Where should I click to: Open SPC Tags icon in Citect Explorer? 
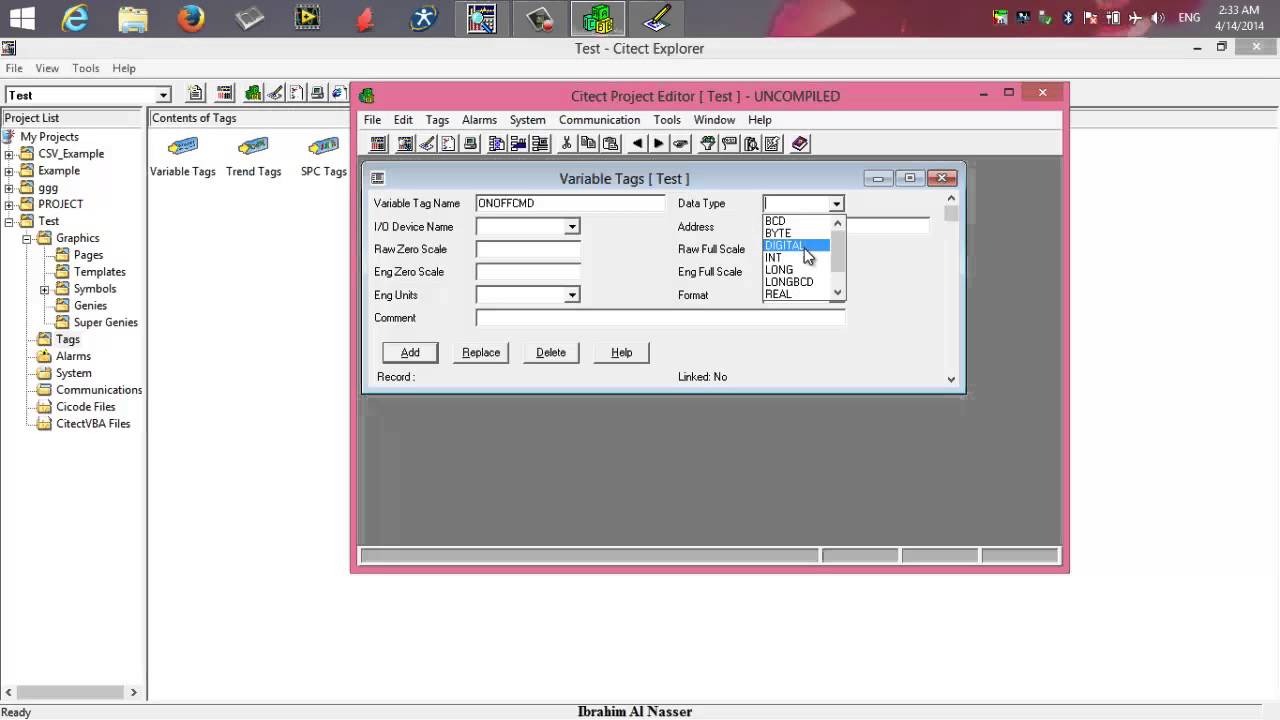(323, 146)
